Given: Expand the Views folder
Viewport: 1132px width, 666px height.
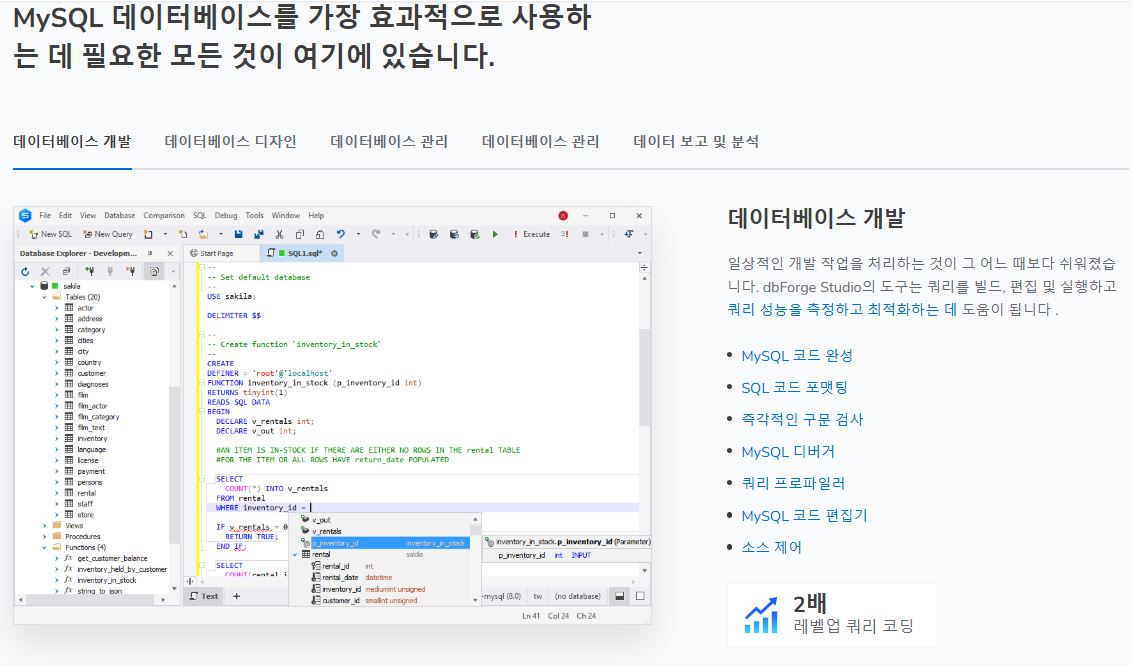Looking at the screenshot, I should coord(45,525).
